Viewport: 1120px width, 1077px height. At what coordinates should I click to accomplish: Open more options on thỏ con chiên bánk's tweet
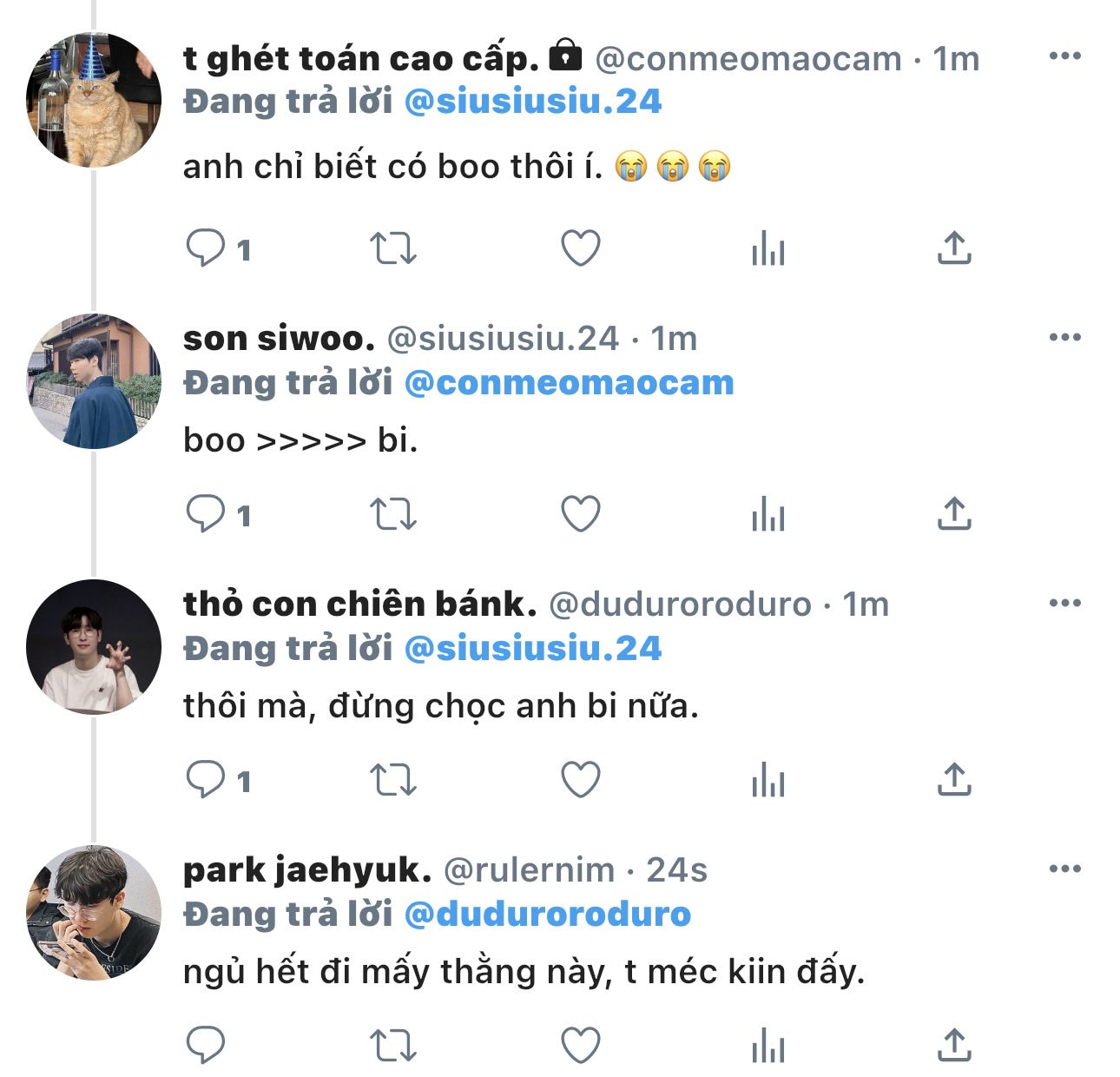coord(1064,603)
